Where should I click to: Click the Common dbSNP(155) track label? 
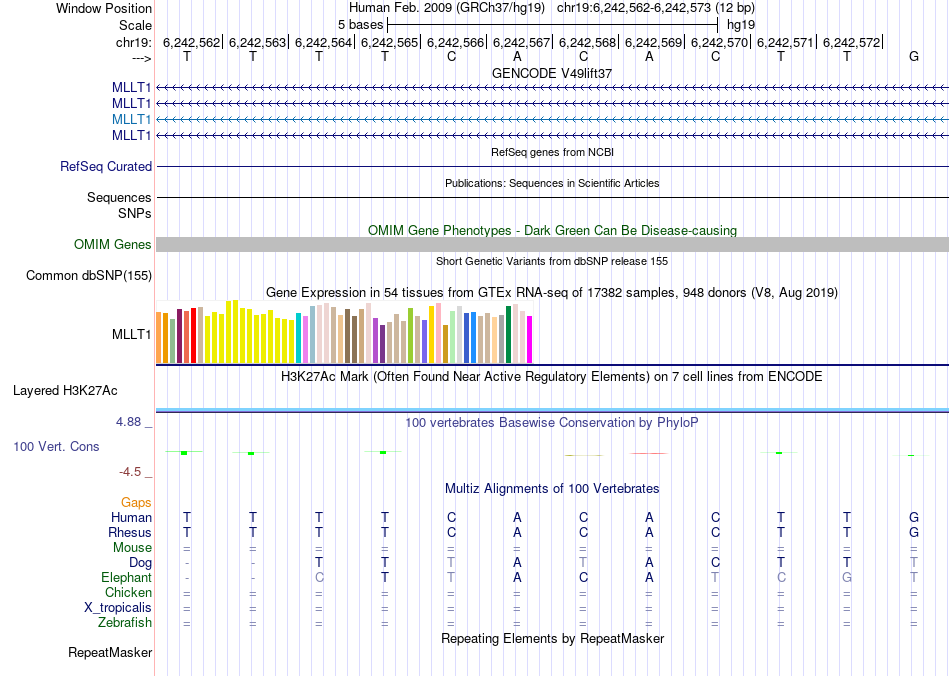coord(89,276)
